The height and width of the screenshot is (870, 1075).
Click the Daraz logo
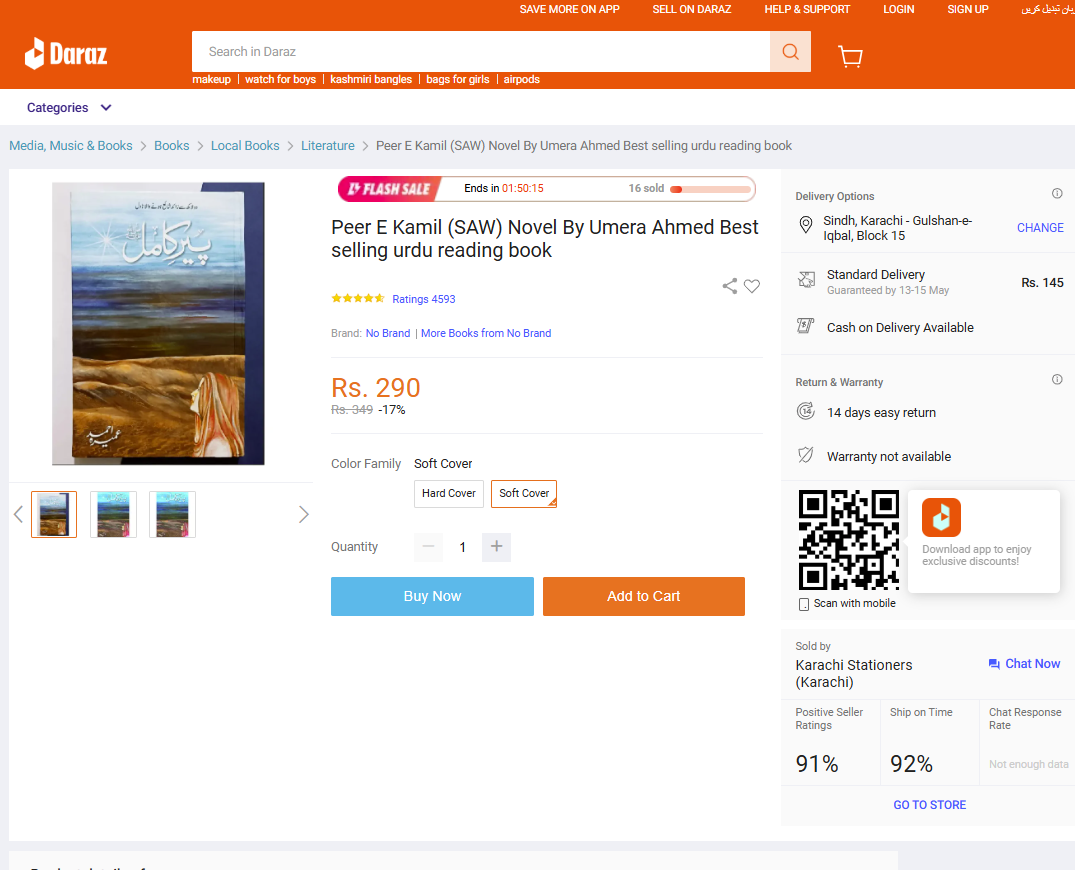[x=66, y=53]
